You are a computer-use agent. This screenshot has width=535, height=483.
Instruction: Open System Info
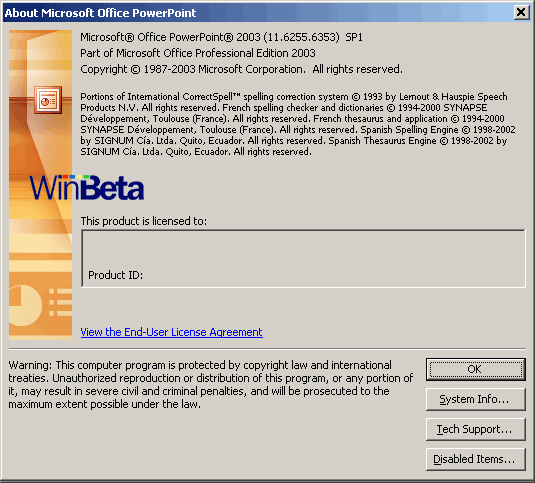476,399
